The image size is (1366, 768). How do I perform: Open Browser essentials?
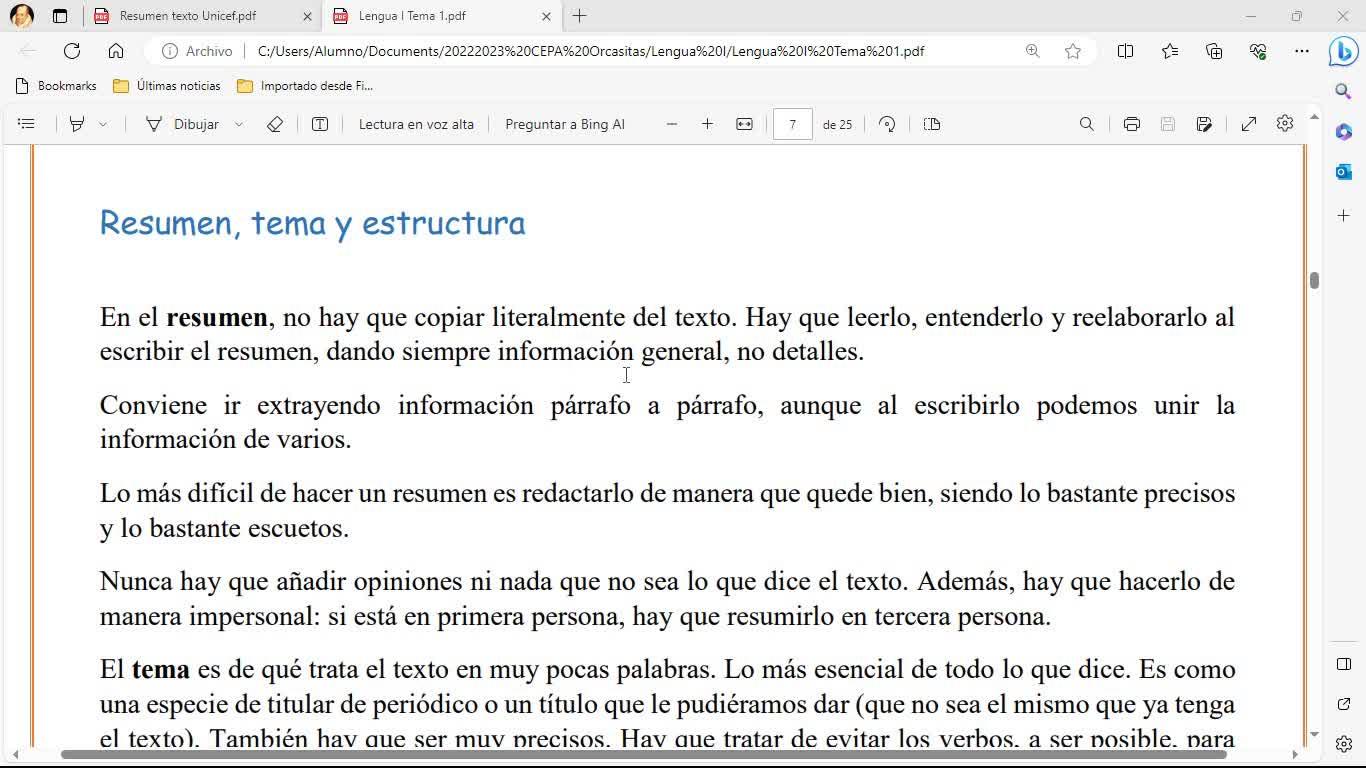click(x=1258, y=51)
